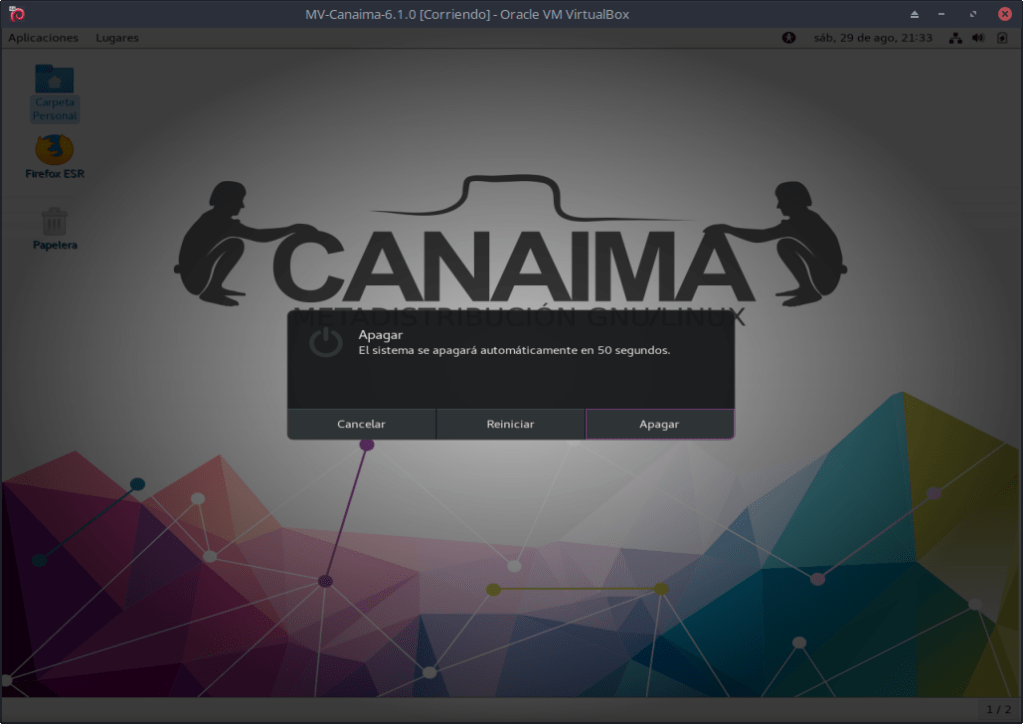Minimize the VirtualBox window
The image size is (1023, 724).
click(944, 14)
